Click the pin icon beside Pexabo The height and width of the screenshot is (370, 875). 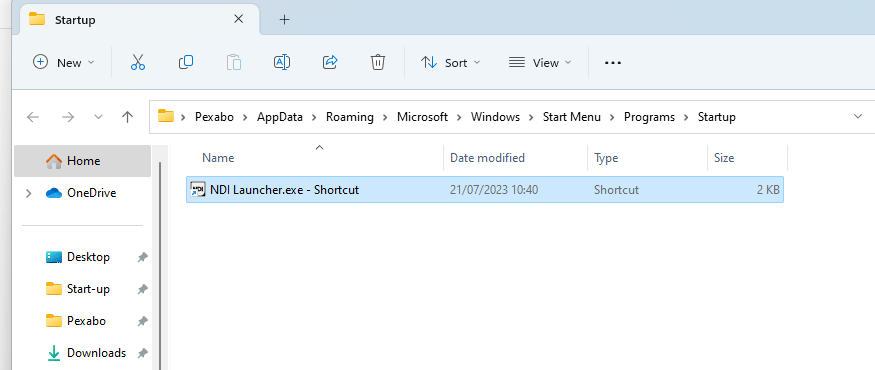(x=142, y=321)
